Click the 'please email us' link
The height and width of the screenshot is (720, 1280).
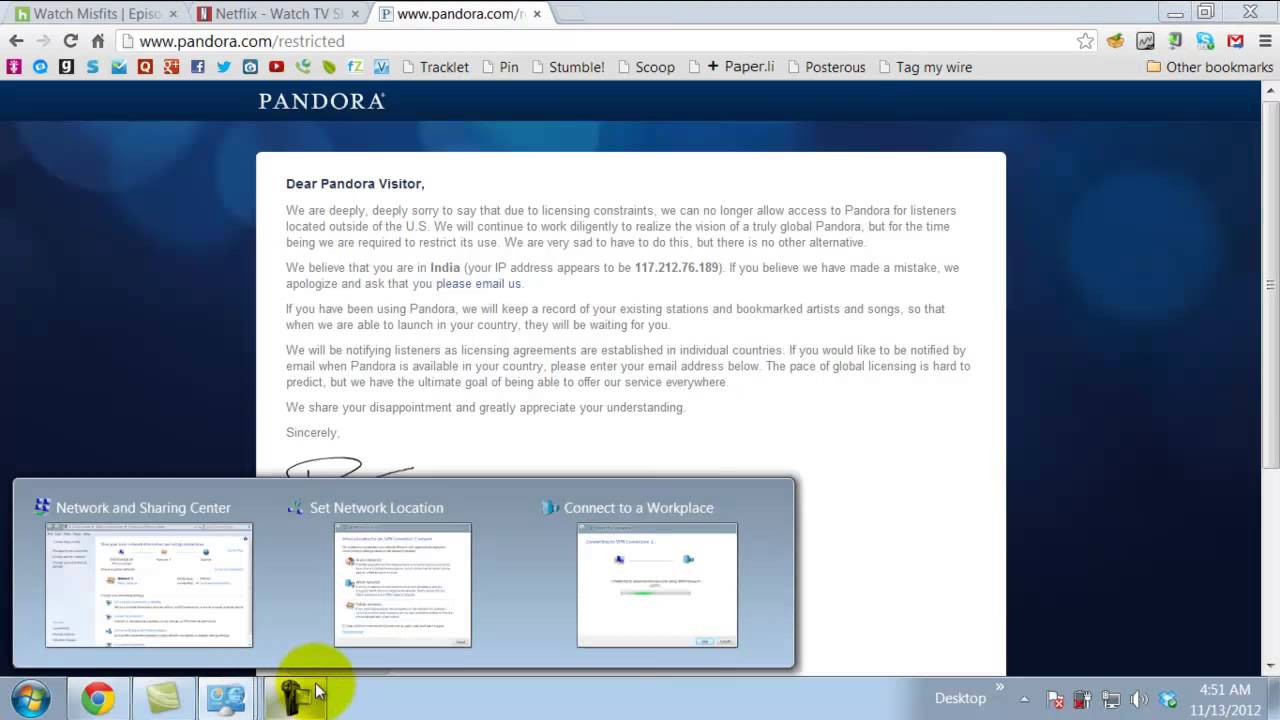point(478,284)
